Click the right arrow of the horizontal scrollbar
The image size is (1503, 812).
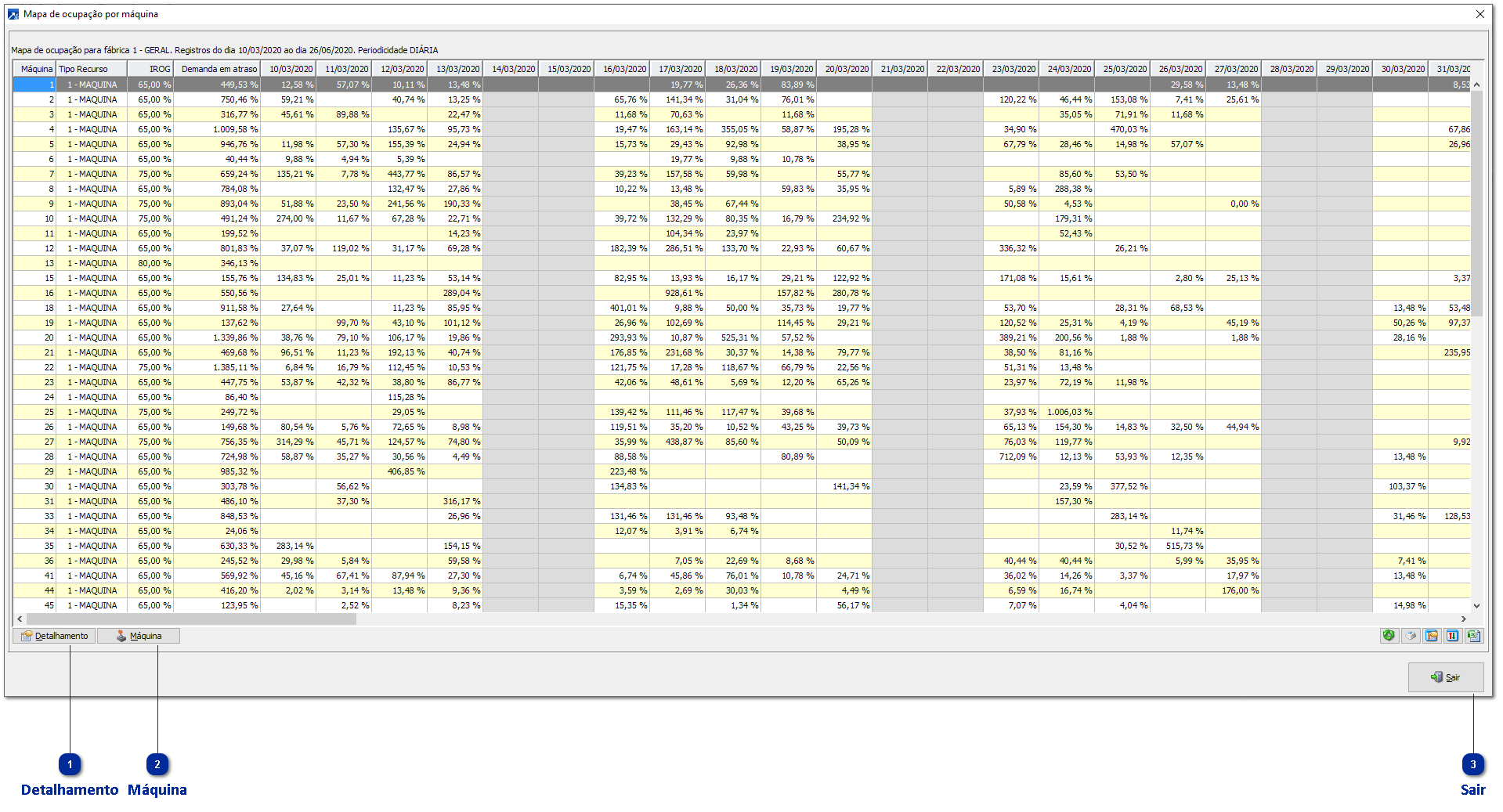pyautogui.click(x=1463, y=619)
